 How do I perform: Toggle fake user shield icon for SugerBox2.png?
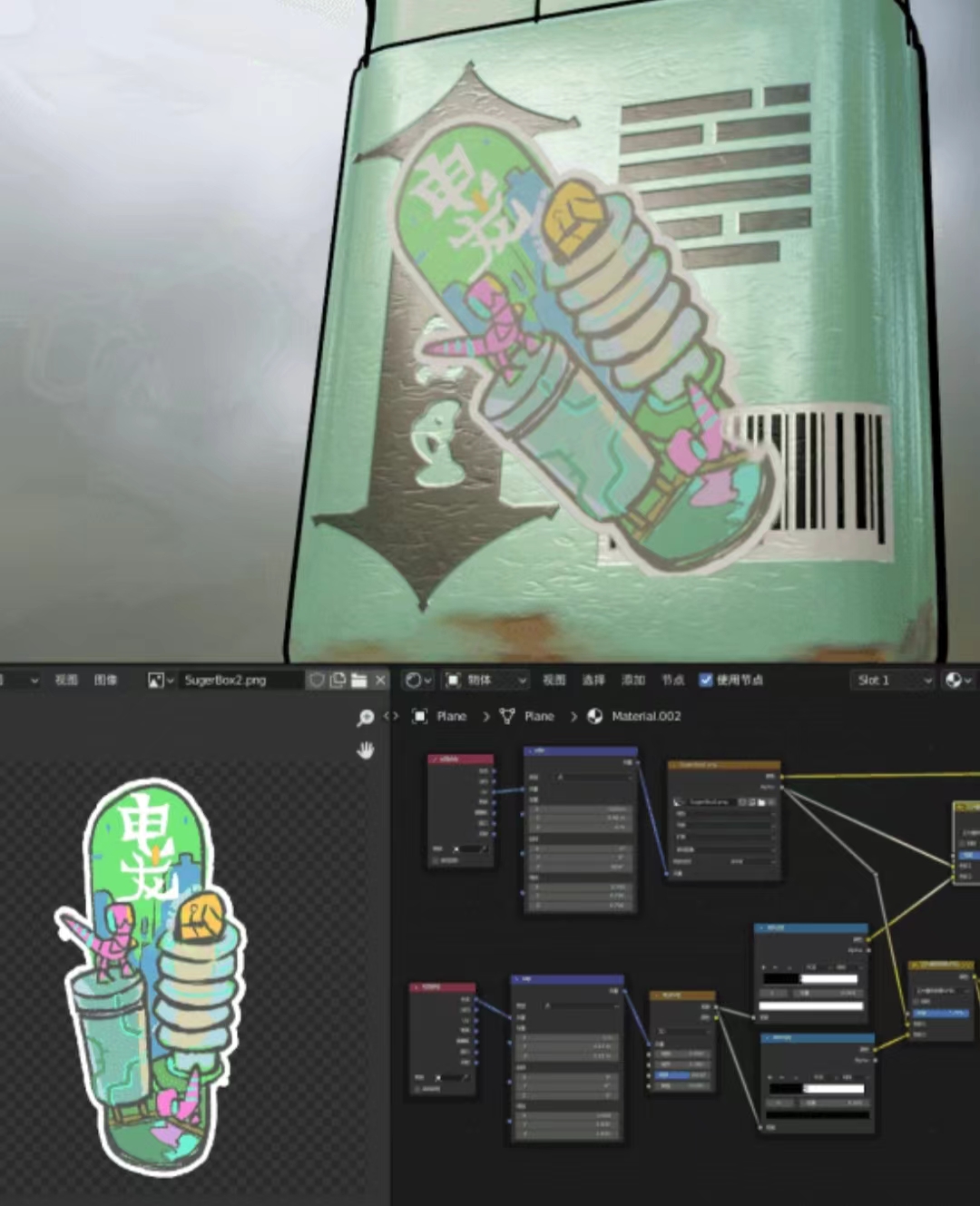point(317,680)
